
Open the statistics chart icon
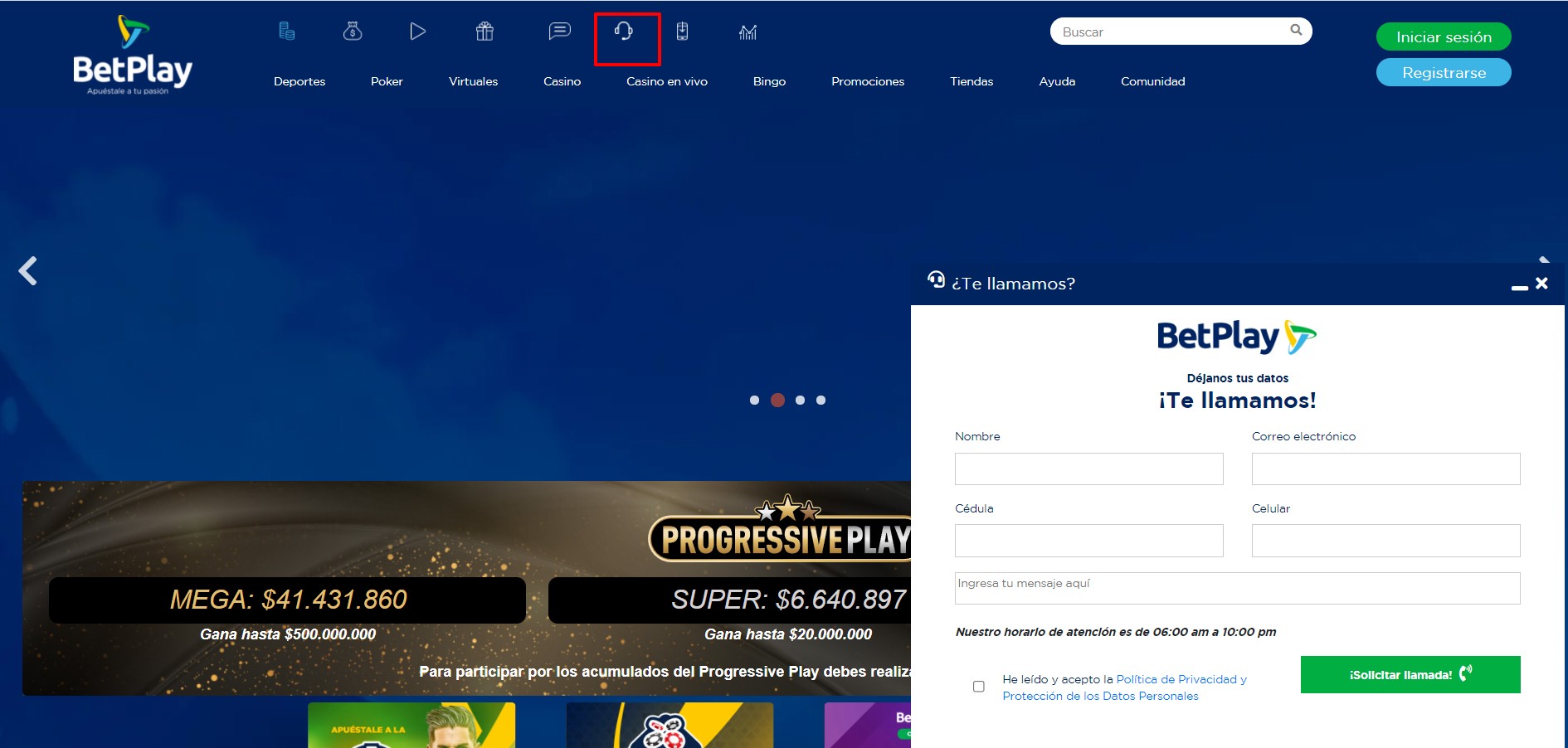pos(747,32)
